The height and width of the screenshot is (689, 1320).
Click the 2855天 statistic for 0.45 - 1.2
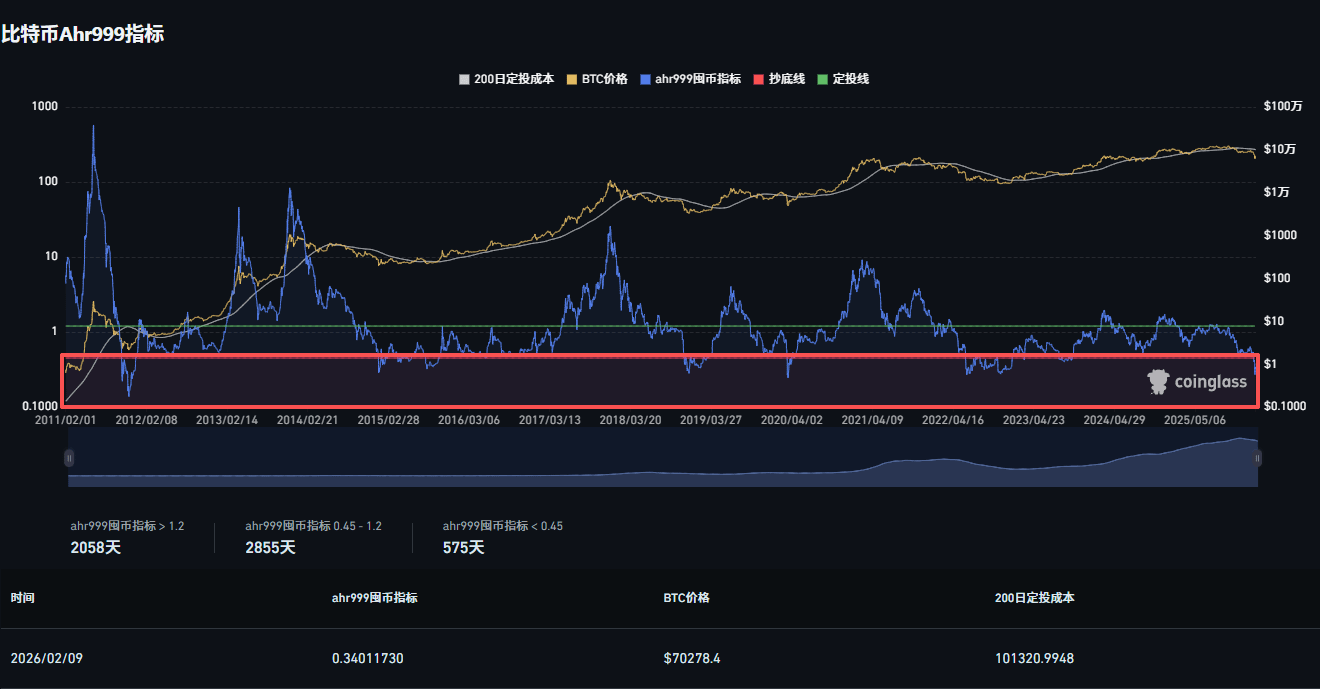pyautogui.click(x=270, y=547)
